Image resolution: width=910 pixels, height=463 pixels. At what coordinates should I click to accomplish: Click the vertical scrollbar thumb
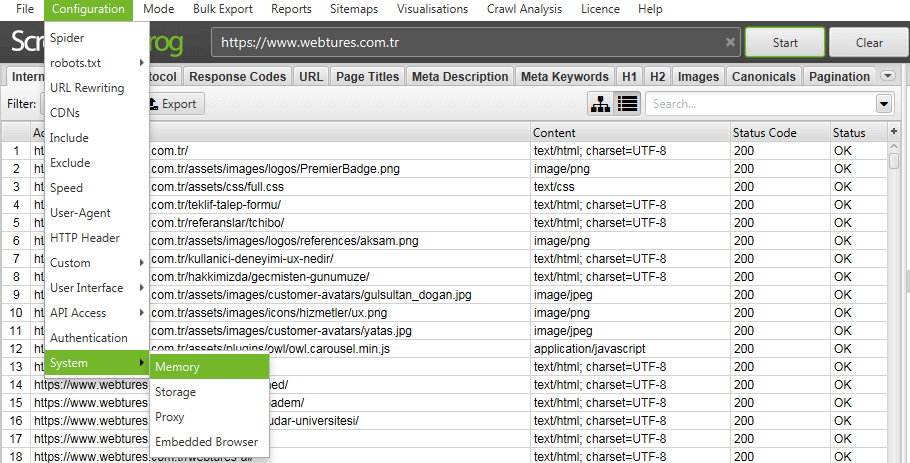pyautogui.click(x=894, y=157)
